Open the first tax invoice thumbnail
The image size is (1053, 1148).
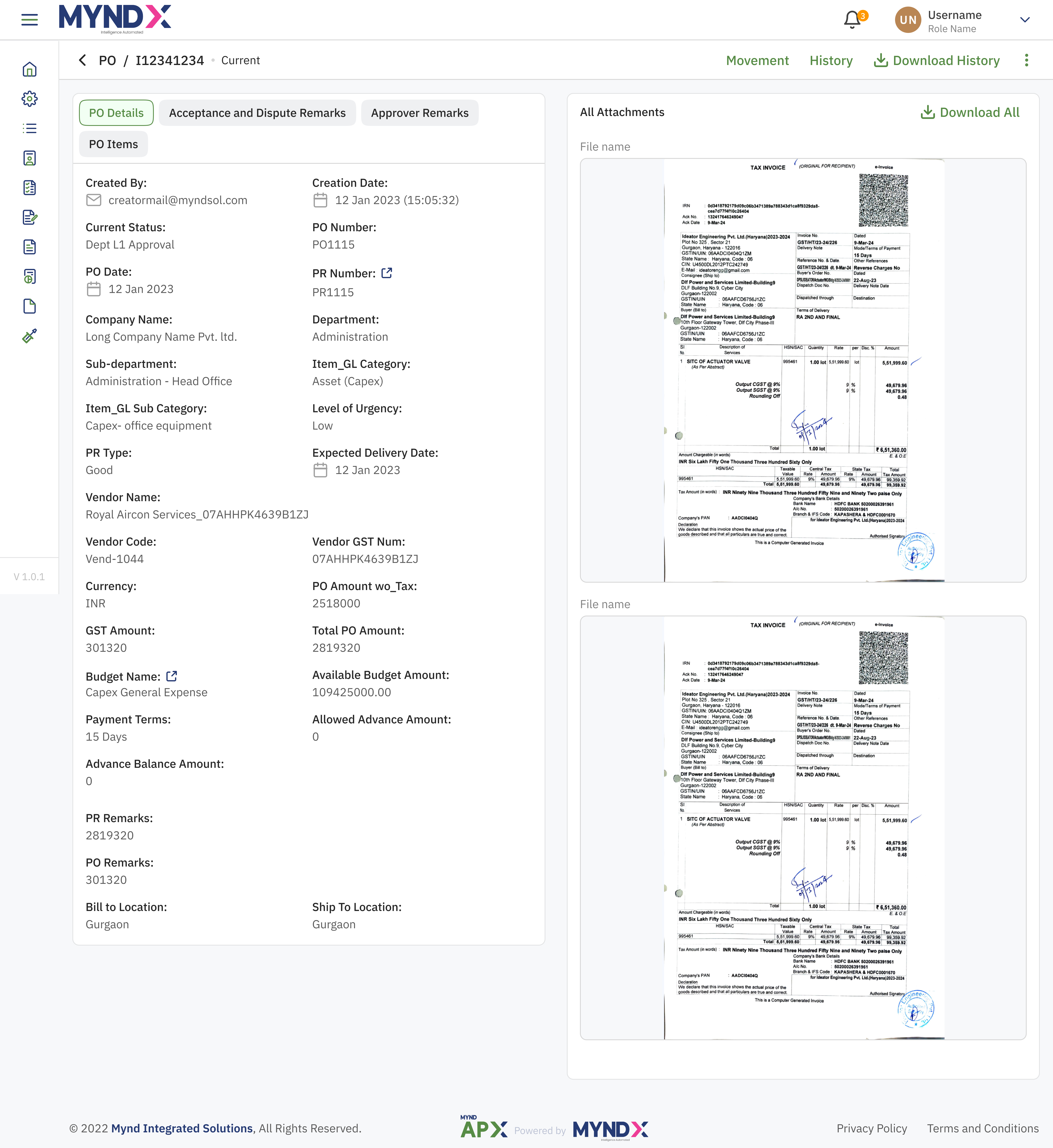[x=803, y=371]
